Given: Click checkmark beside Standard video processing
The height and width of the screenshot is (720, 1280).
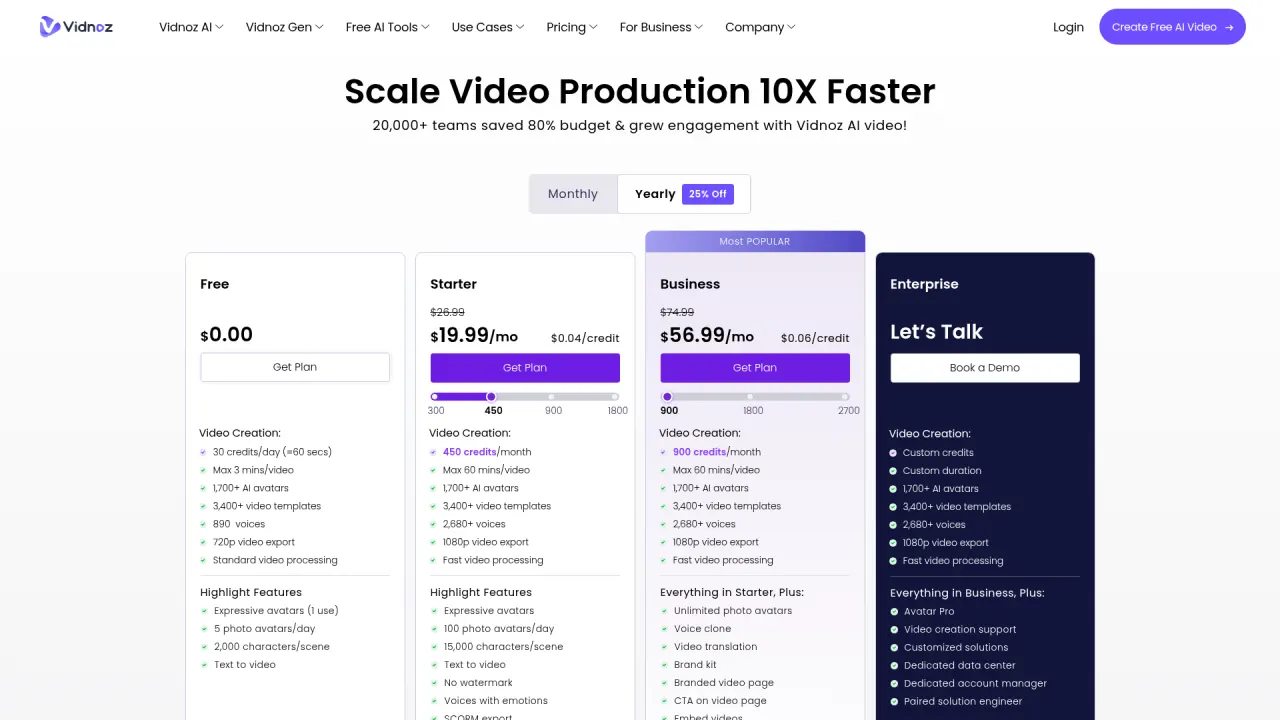Looking at the screenshot, I should [203, 560].
